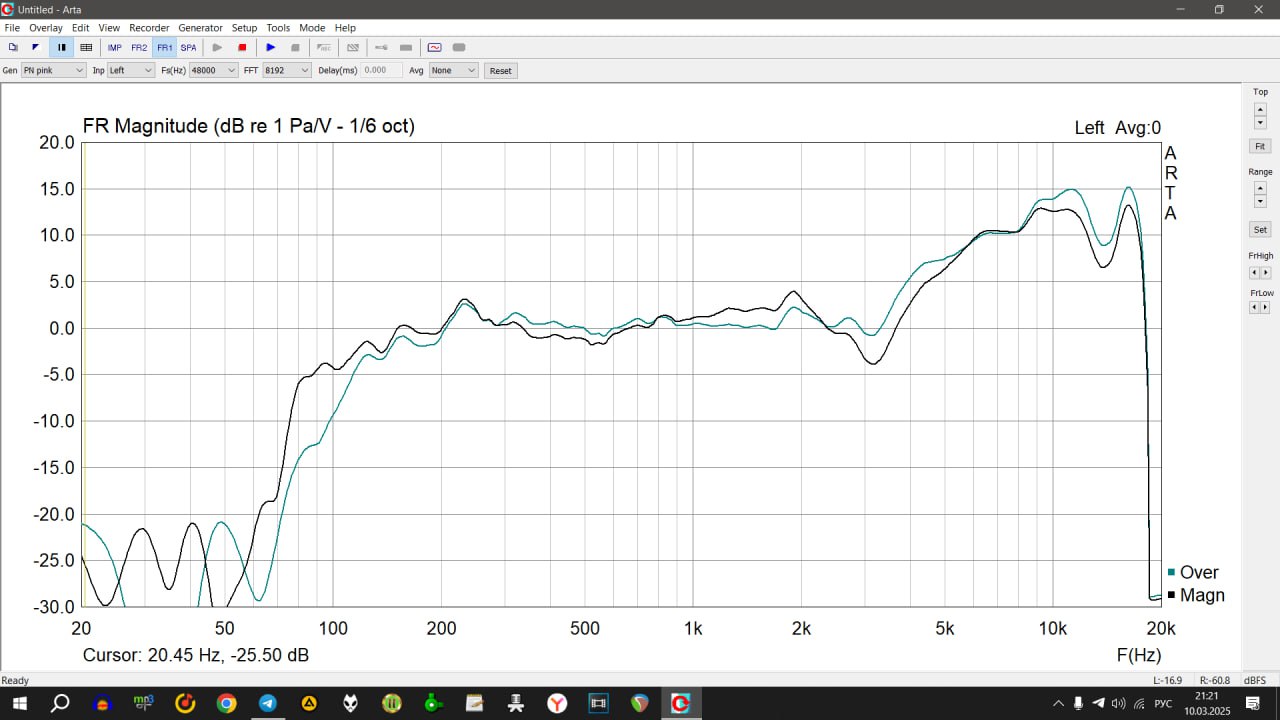
Task: Click the red stop recording button
Action: 242,47
